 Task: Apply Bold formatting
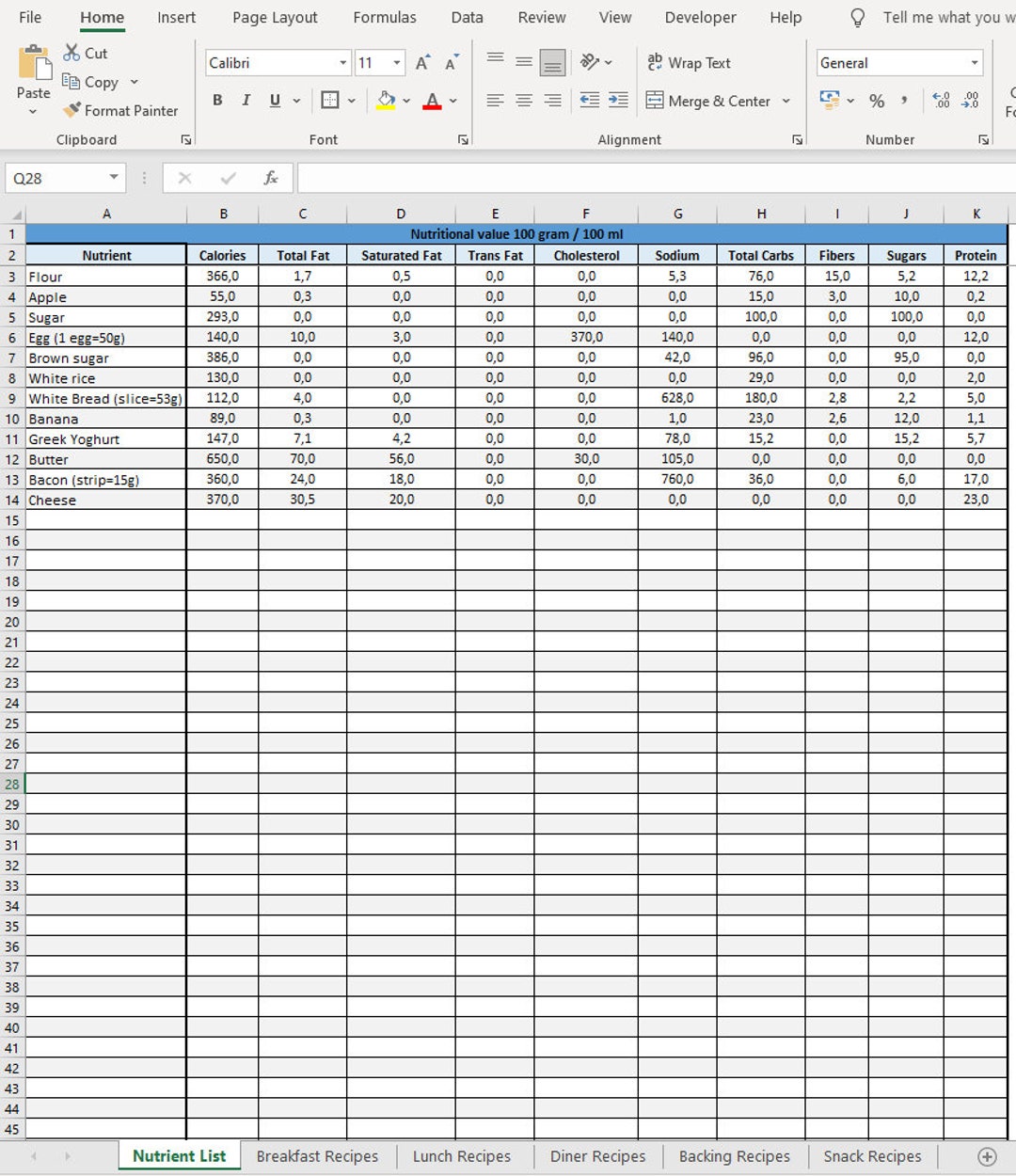(x=217, y=99)
